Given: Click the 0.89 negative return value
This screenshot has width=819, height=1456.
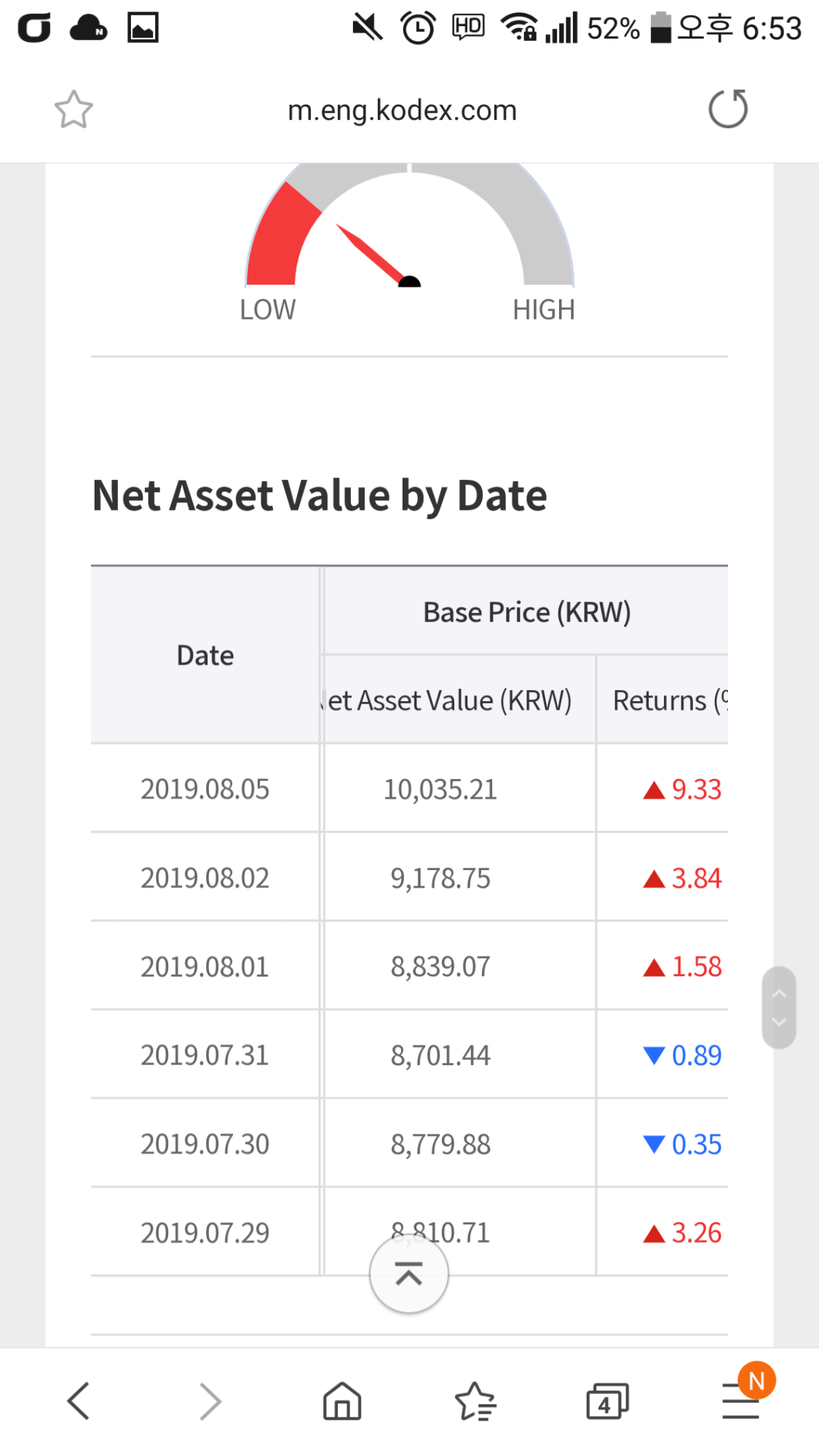Looking at the screenshot, I should click(695, 1056).
